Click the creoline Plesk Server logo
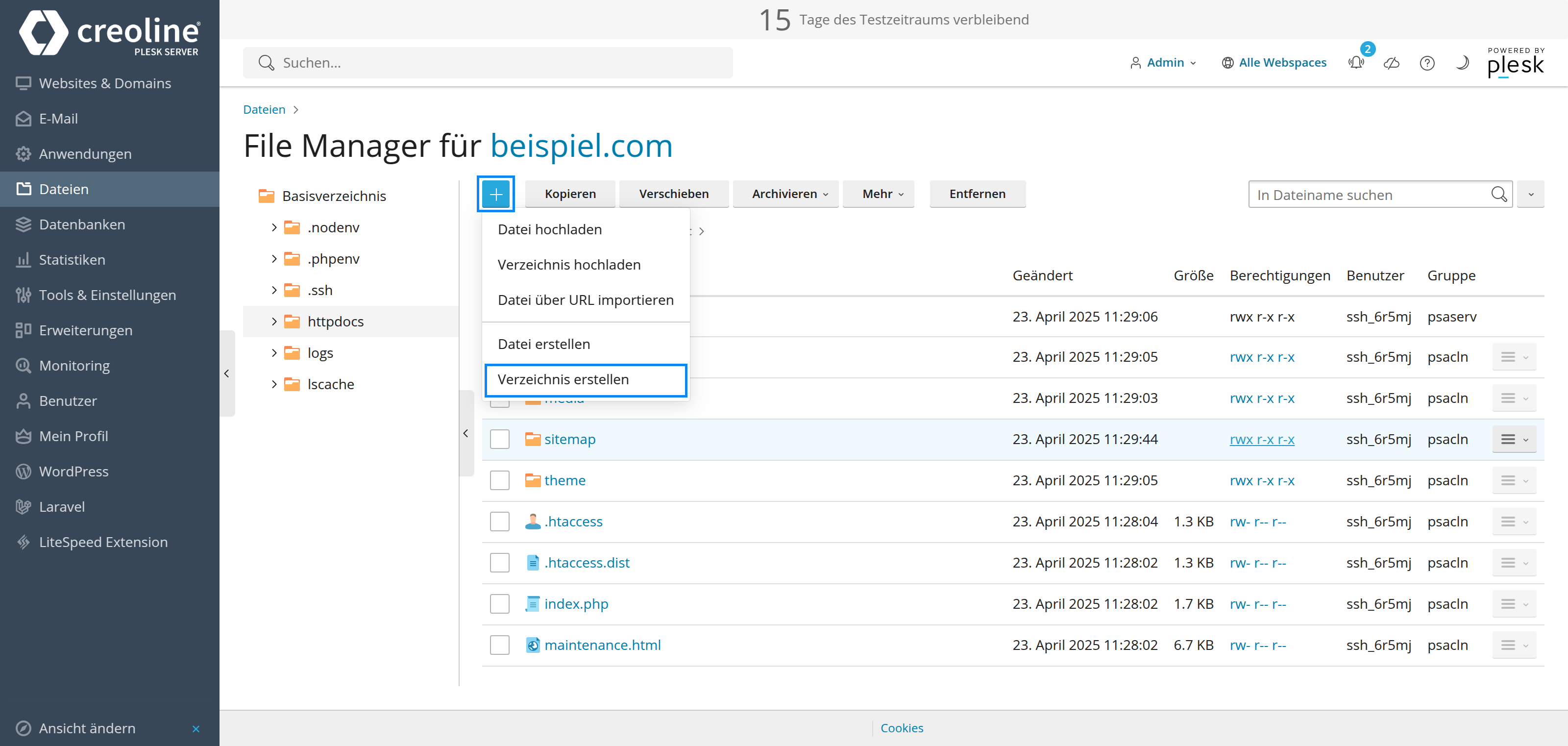Screen dimensions: 1568x746 point(110,33)
